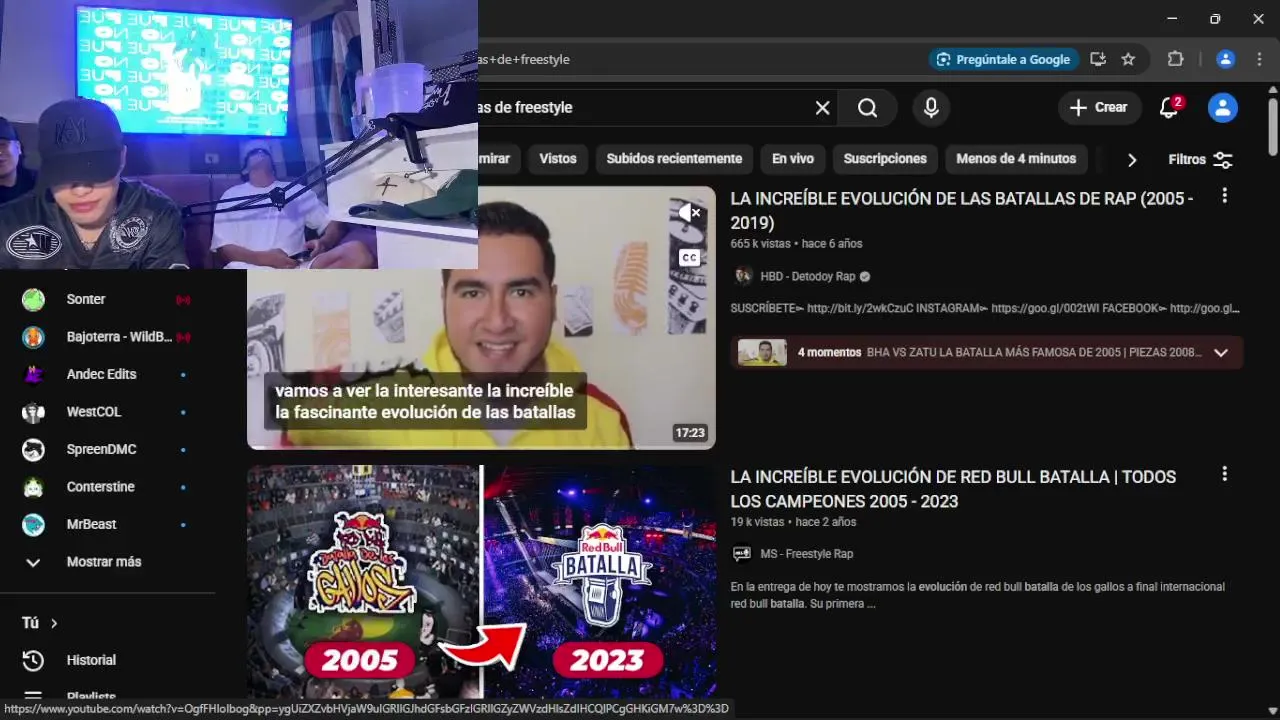Click the SUSCRÍBETE description snippet of first video
The width and height of the screenshot is (1280, 720).
point(985,309)
